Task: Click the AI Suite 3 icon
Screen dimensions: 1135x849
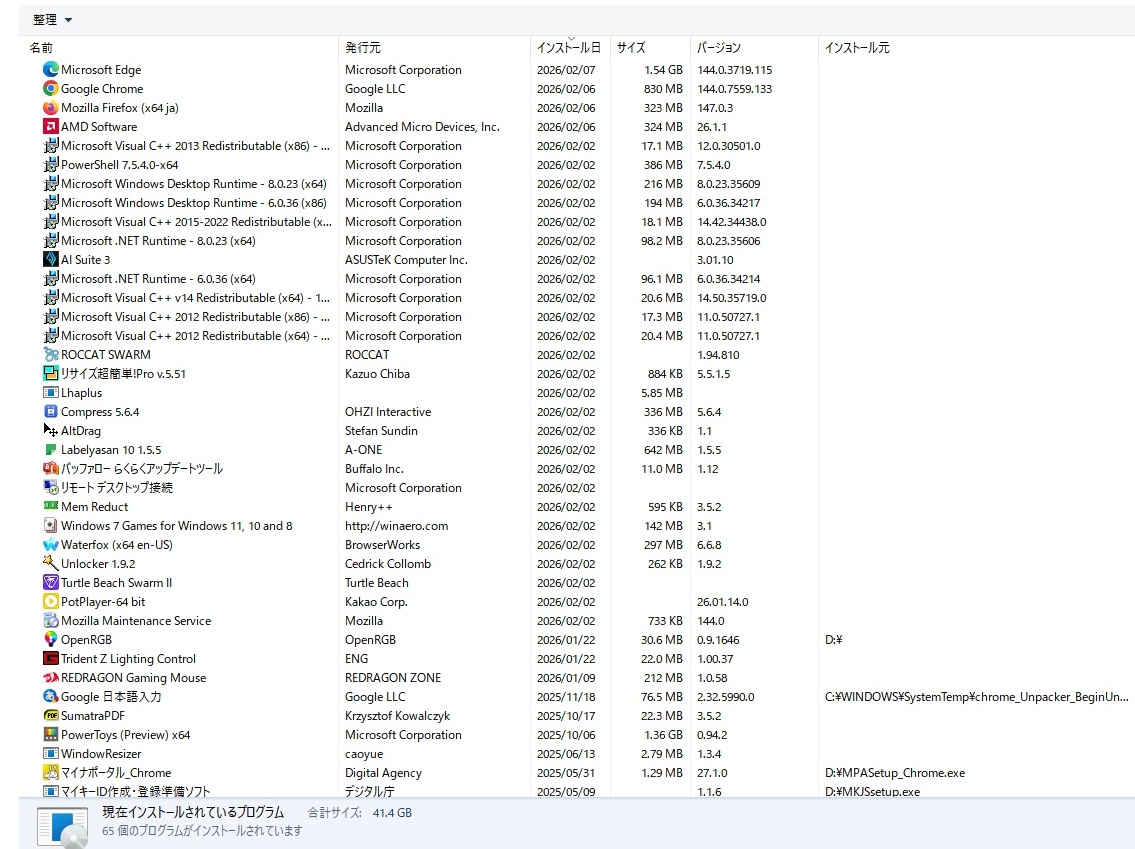Action: click(51, 259)
